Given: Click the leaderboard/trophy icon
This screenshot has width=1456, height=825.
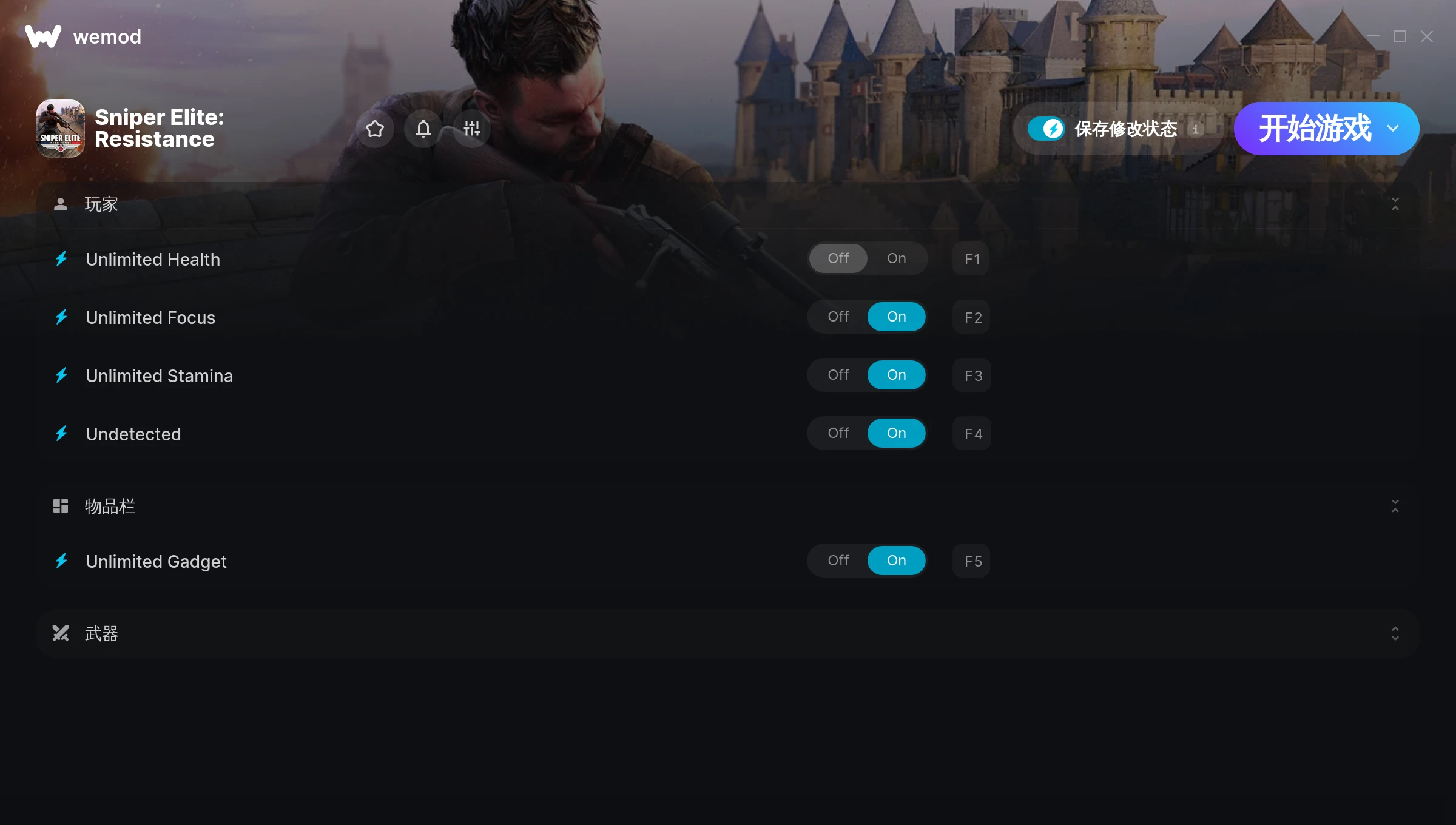Looking at the screenshot, I should [471, 128].
